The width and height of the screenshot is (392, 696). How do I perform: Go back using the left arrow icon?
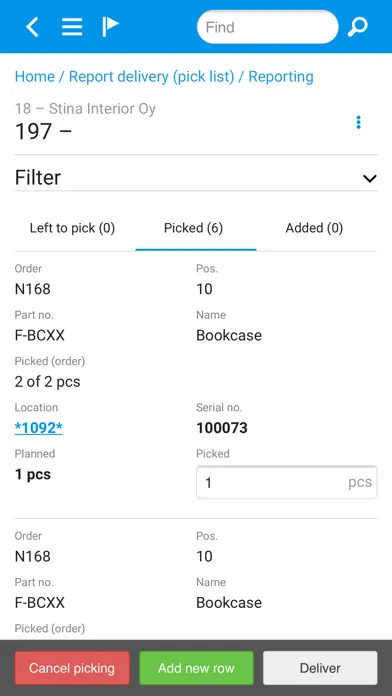(x=32, y=27)
